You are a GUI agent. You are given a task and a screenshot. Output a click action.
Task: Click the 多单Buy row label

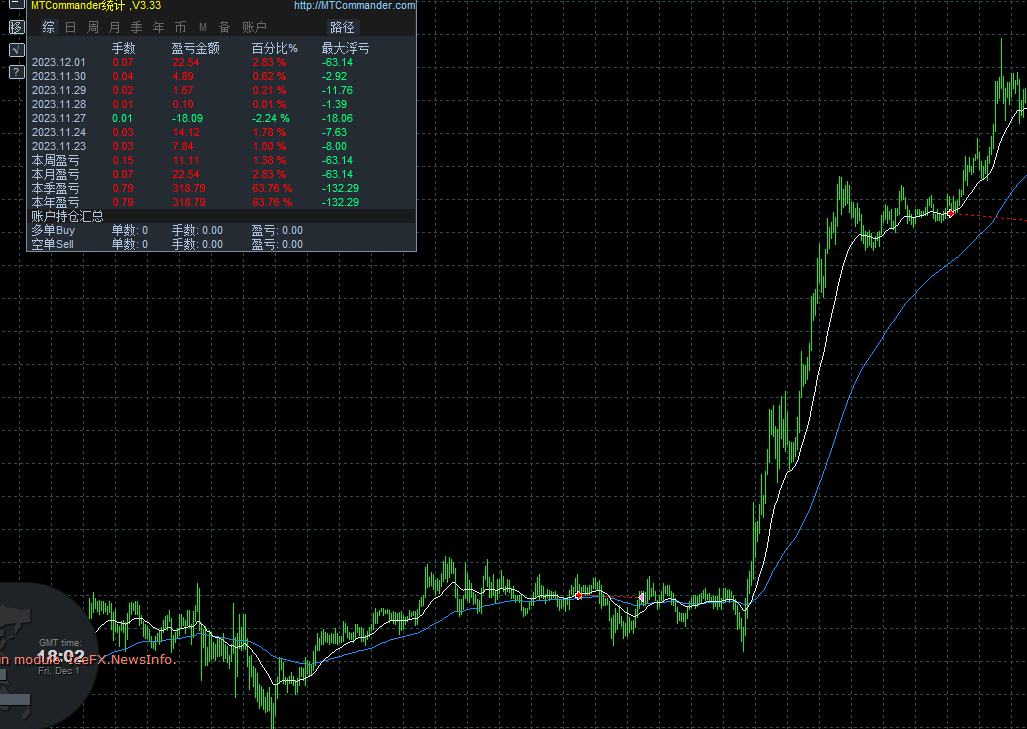click(x=53, y=231)
